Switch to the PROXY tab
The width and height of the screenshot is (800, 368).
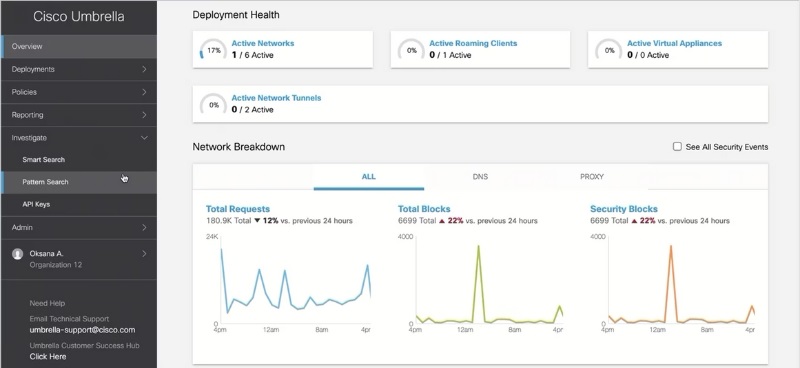pos(592,177)
